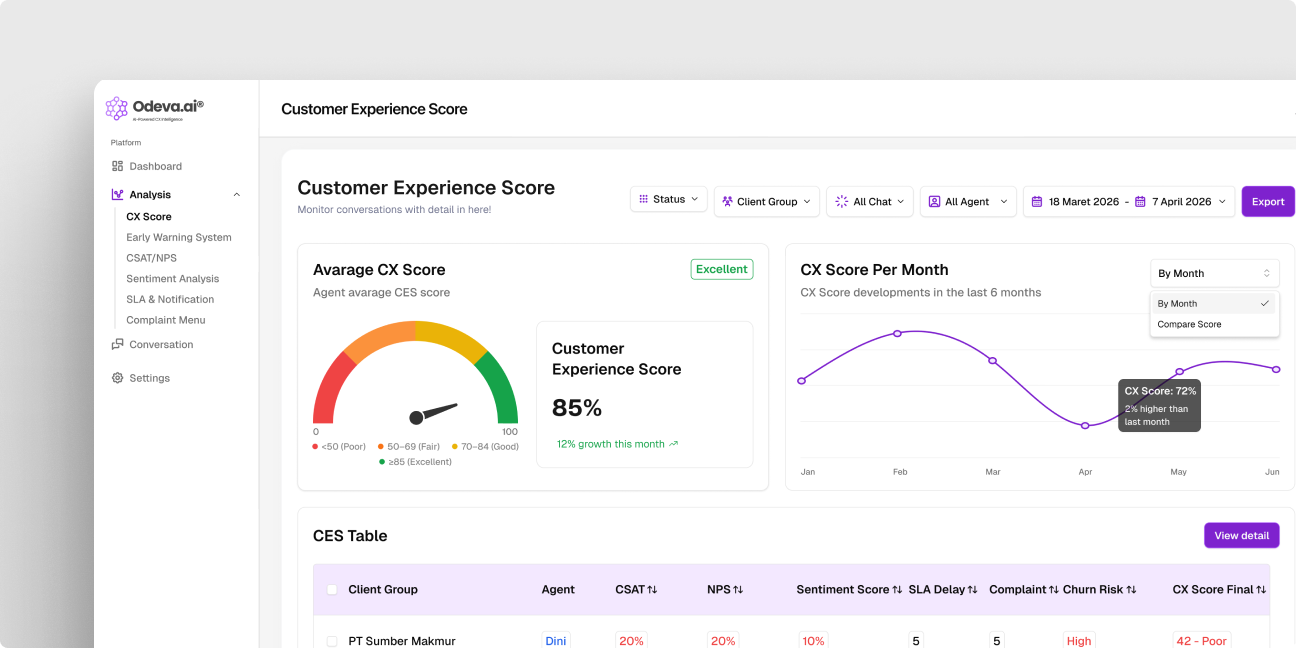Click the June chart data point

point(1276,369)
